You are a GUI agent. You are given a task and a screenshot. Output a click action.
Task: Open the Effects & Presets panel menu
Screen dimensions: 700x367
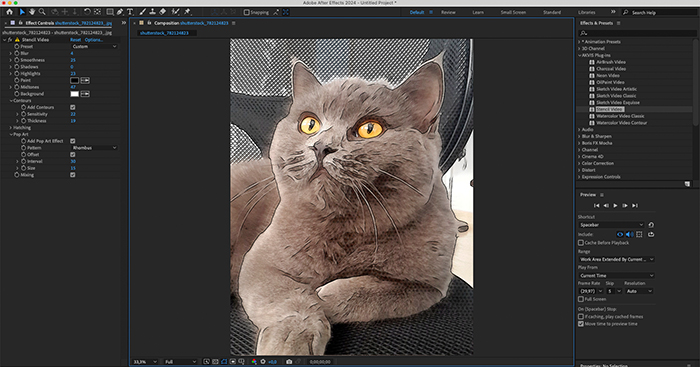[x=618, y=23]
